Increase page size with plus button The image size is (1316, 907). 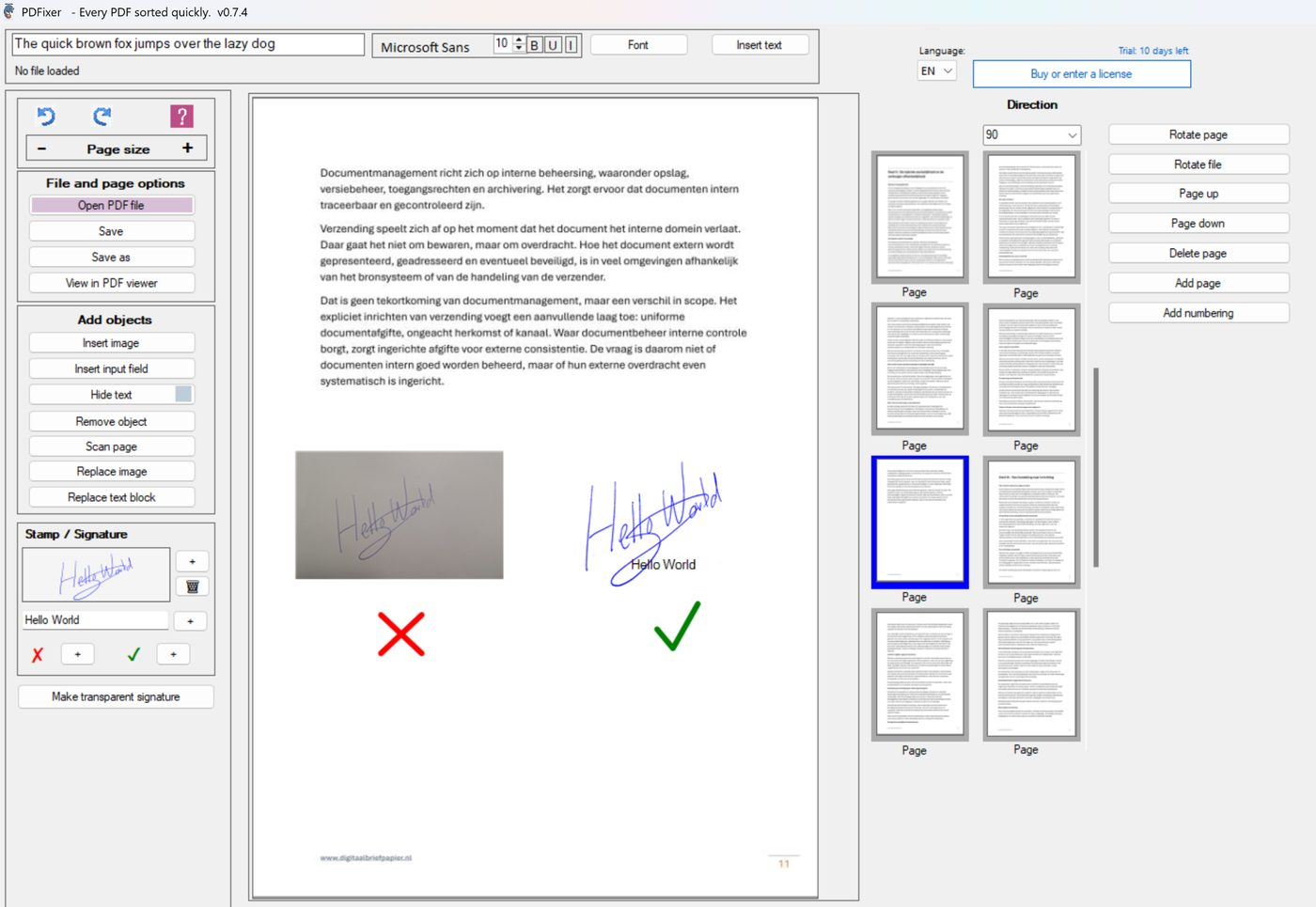click(187, 149)
